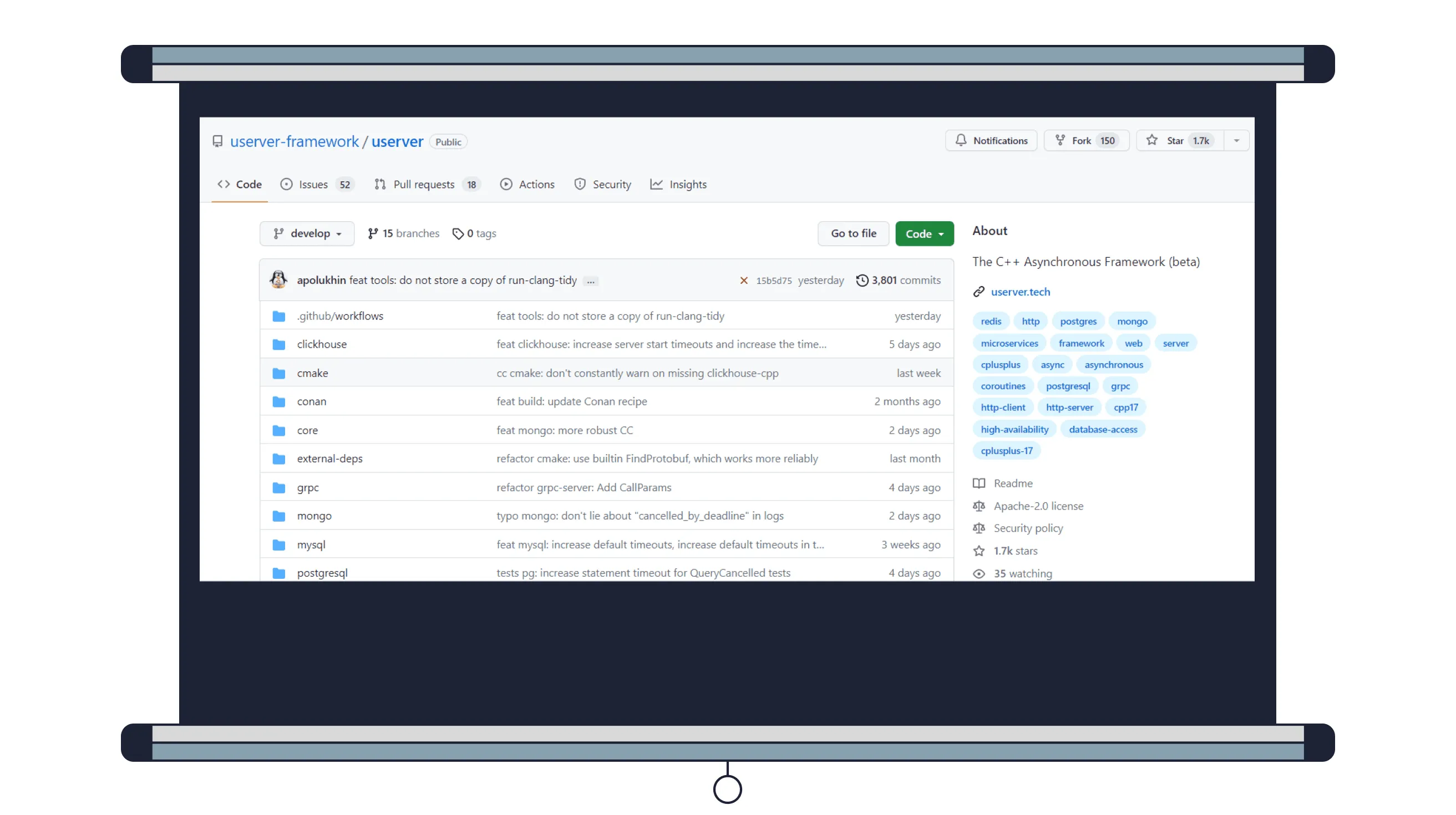
Task: Expand the green Code dropdown button
Action: point(924,233)
